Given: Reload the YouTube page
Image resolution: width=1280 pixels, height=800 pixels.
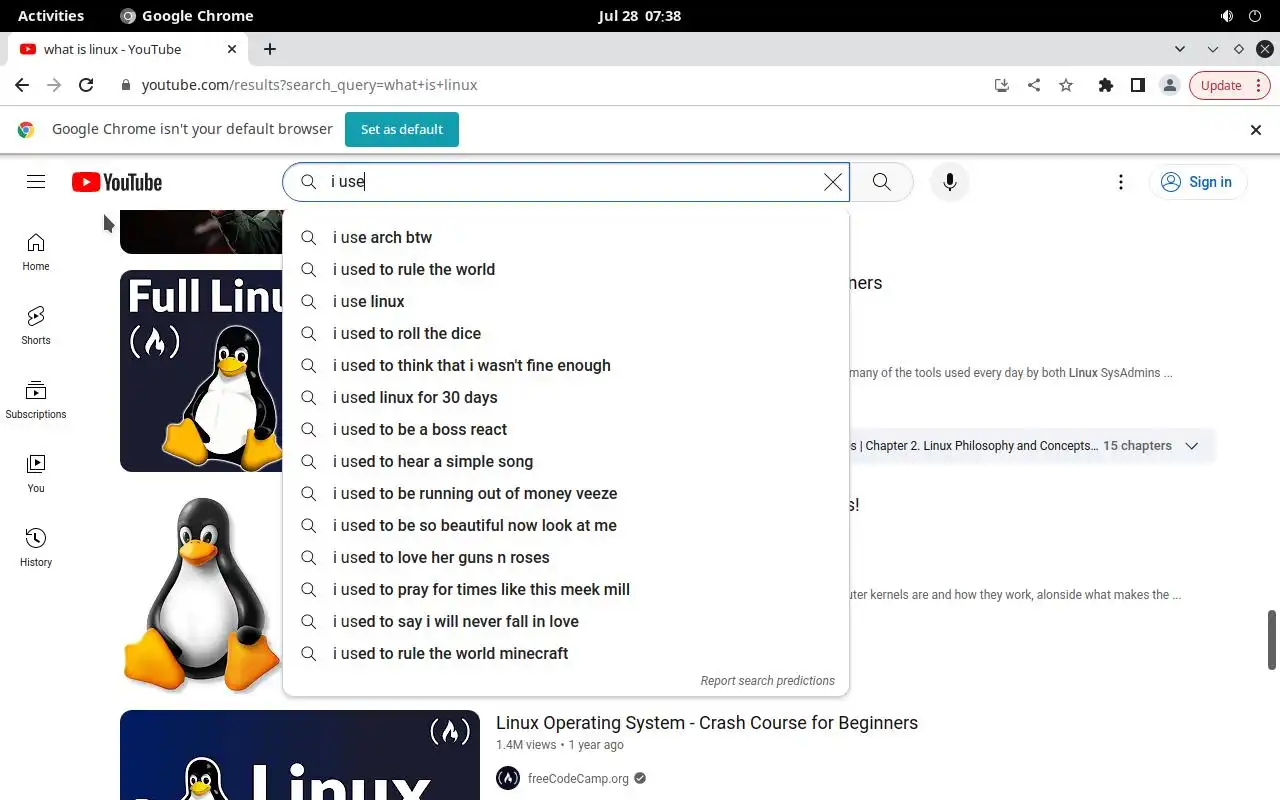Looking at the screenshot, I should point(86,85).
